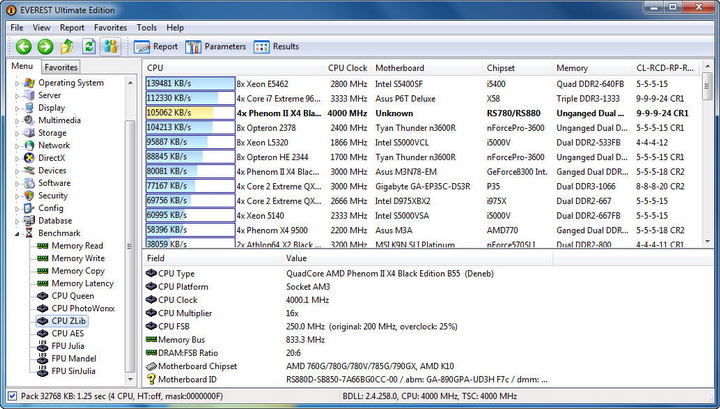
Task: Open Report from the toolbar
Action: click(x=156, y=46)
